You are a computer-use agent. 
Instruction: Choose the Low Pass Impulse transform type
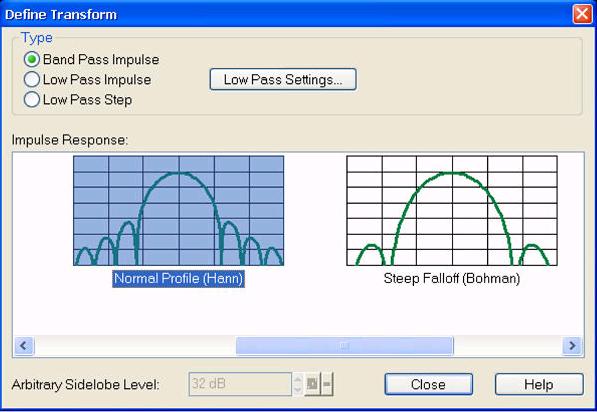point(32,80)
